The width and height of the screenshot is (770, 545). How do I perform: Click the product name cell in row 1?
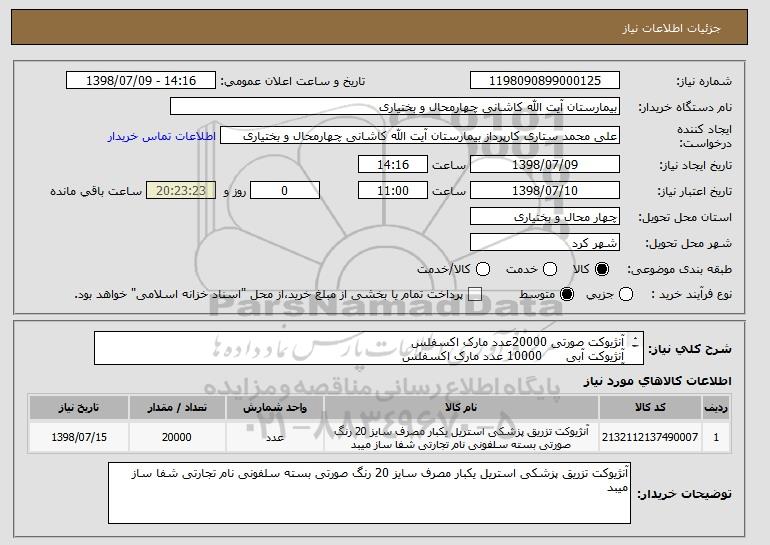tap(461, 437)
